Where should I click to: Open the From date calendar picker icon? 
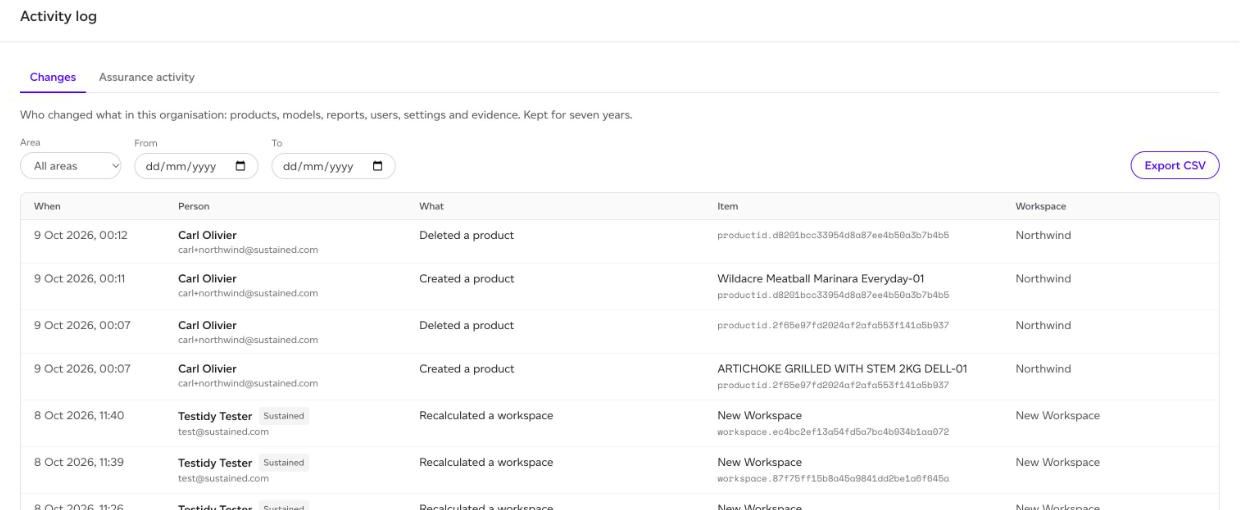[x=240, y=167]
